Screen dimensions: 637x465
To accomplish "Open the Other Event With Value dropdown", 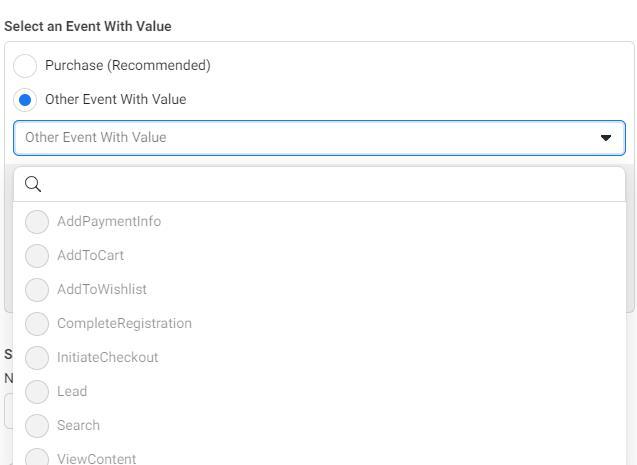I will [x=300, y=138].
